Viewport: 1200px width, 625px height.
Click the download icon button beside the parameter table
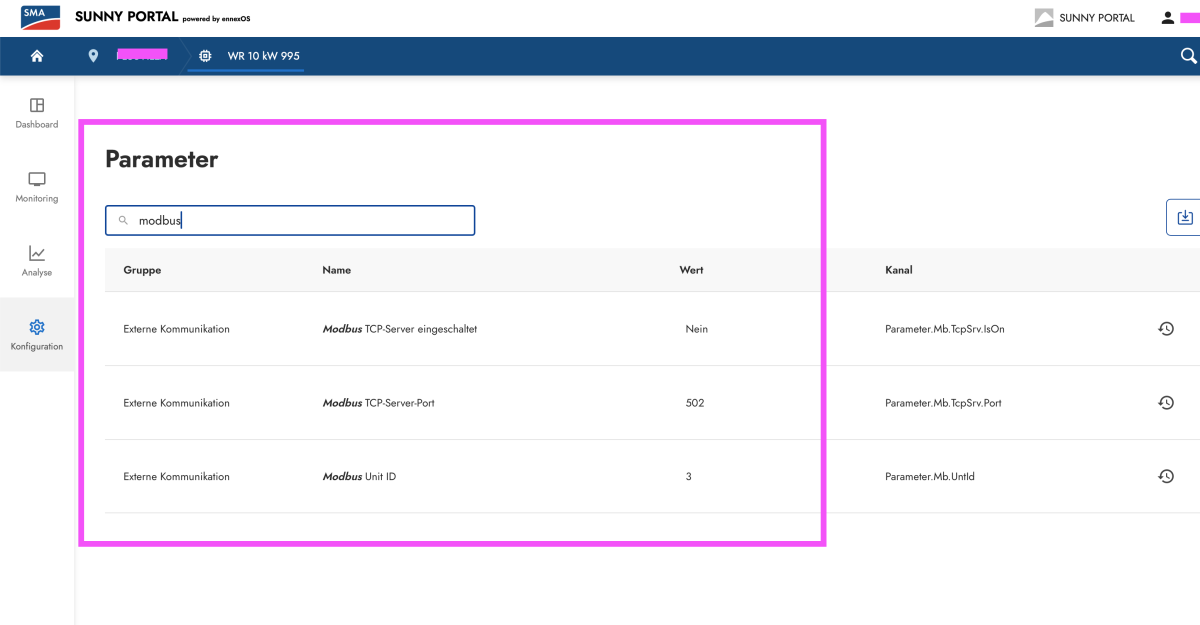point(1185,217)
